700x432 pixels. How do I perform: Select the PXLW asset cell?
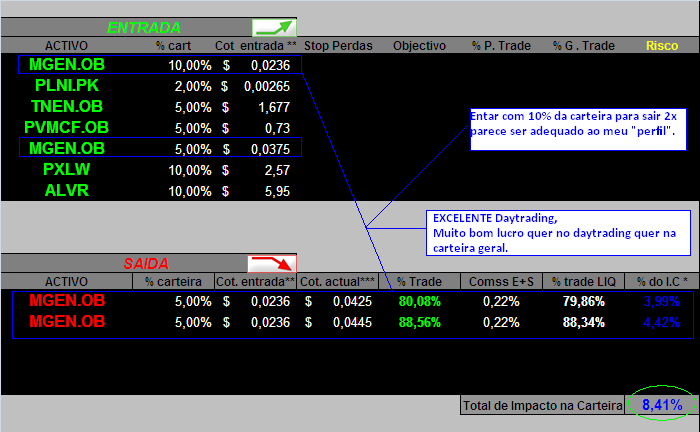point(67,170)
